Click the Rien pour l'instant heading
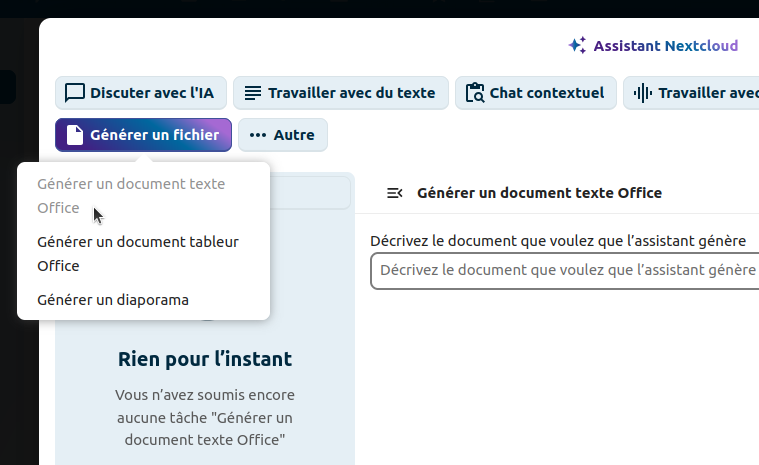This screenshot has height=465, width=759. click(x=205, y=359)
